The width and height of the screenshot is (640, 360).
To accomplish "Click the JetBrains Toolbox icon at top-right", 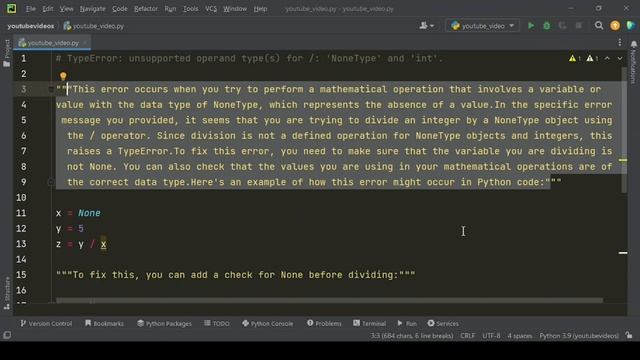I will 631,26.
